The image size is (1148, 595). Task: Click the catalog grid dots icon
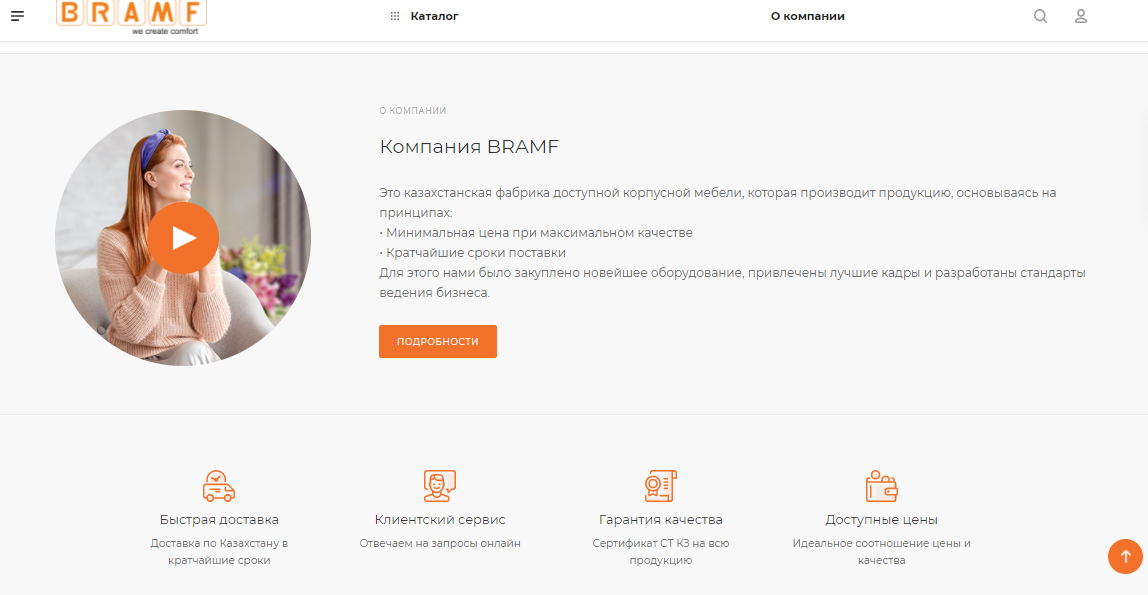click(x=395, y=16)
